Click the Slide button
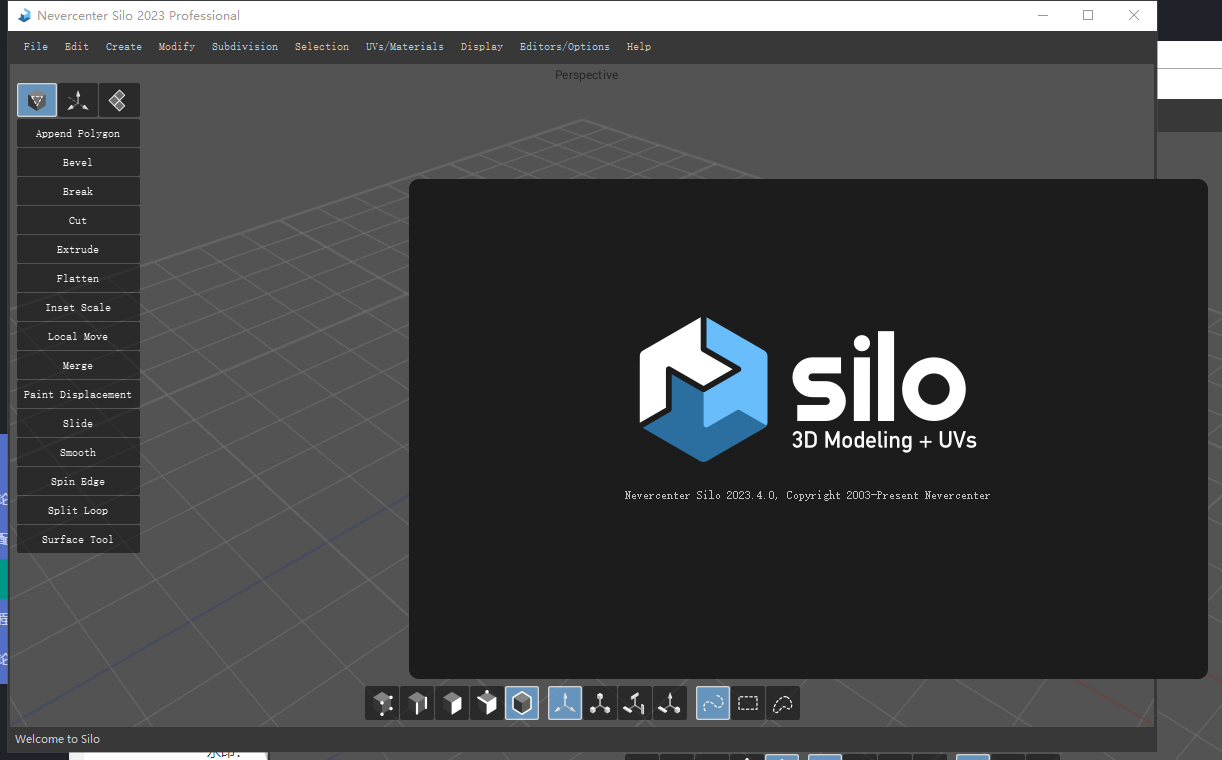Image resolution: width=1222 pixels, height=760 pixels. pos(78,424)
